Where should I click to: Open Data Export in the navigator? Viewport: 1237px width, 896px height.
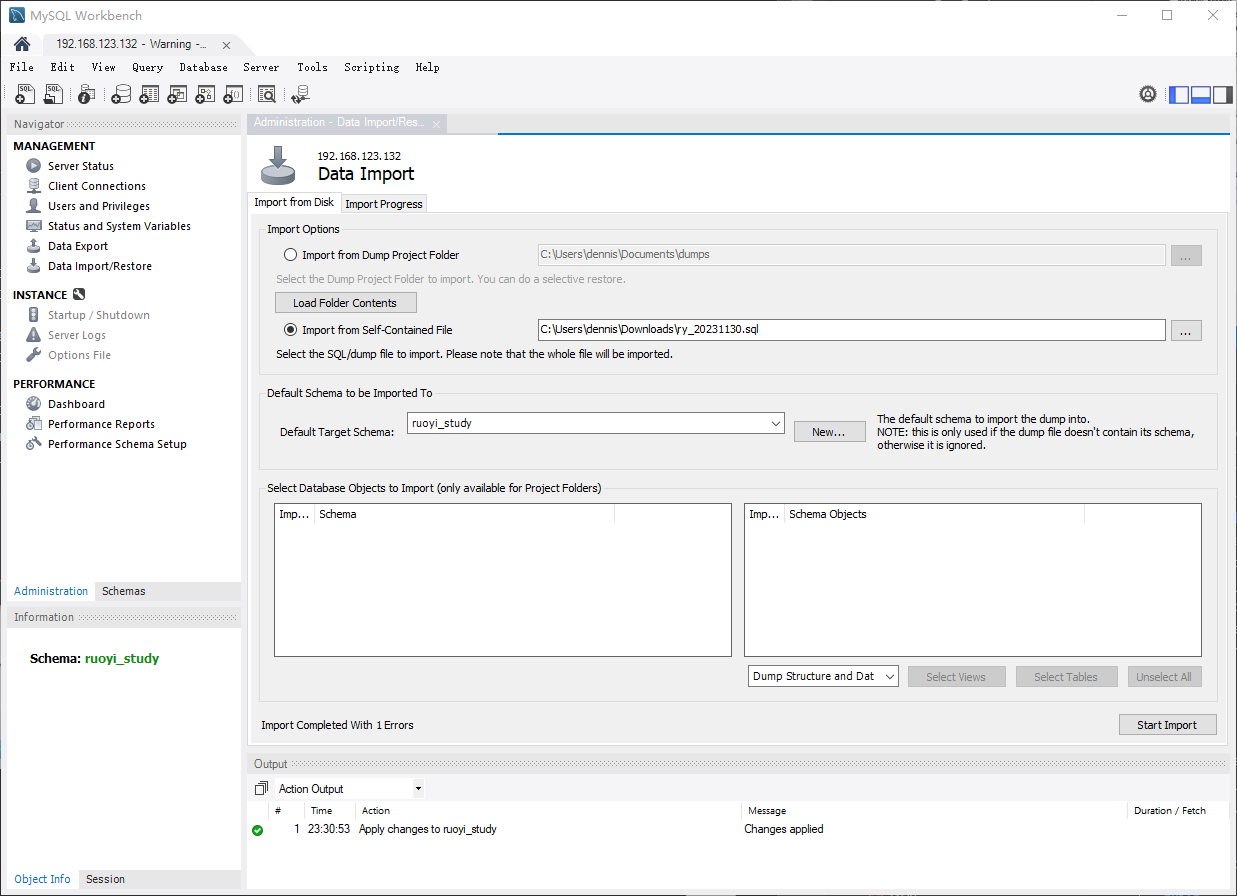(77, 246)
